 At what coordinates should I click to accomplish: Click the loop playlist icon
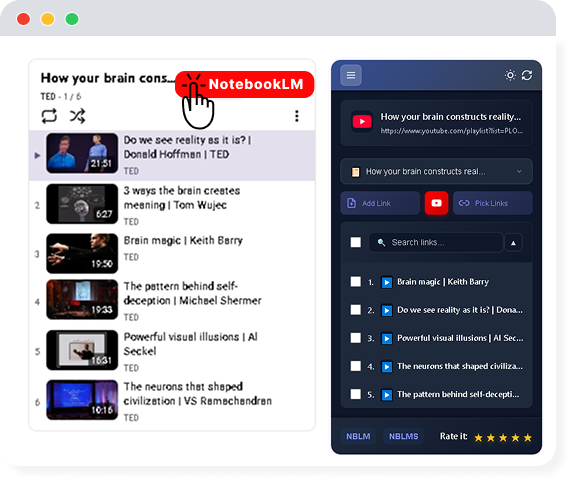[49, 116]
